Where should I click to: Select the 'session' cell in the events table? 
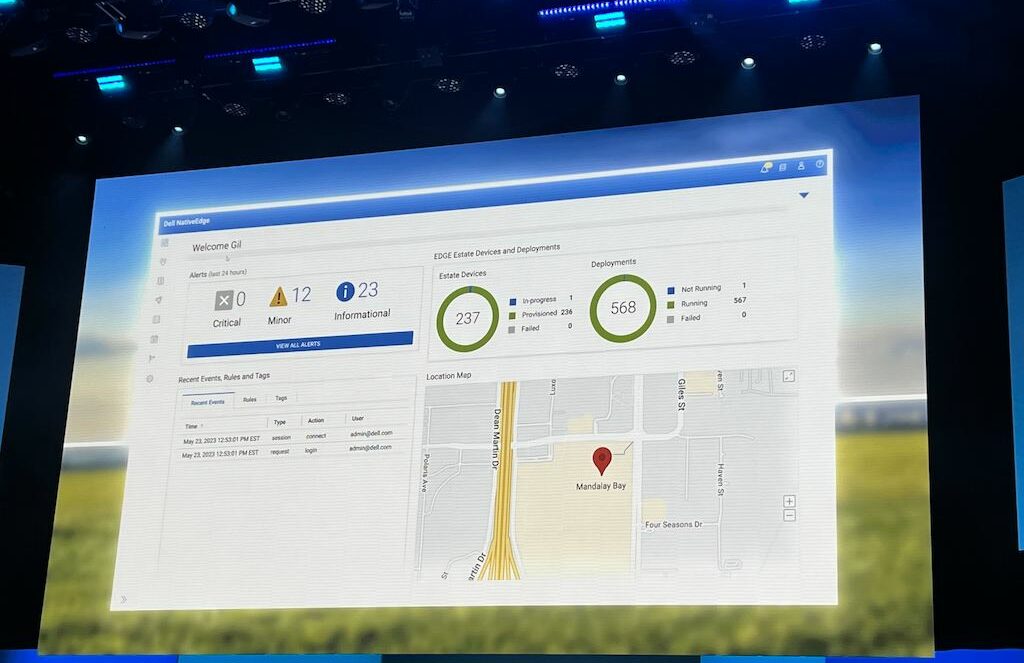click(x=281, y=437)
